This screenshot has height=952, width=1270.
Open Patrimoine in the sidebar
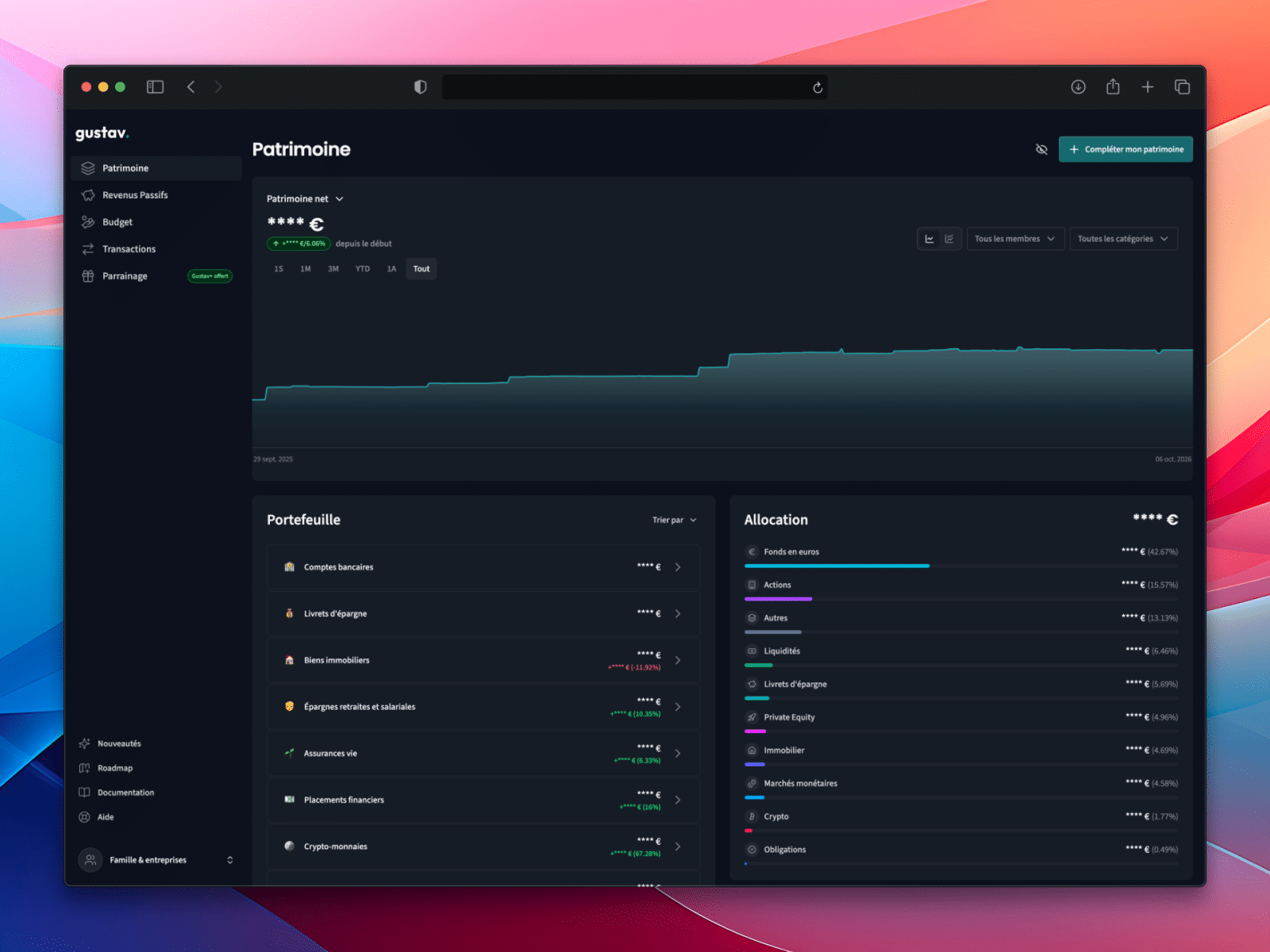click(x=156, y=168)
